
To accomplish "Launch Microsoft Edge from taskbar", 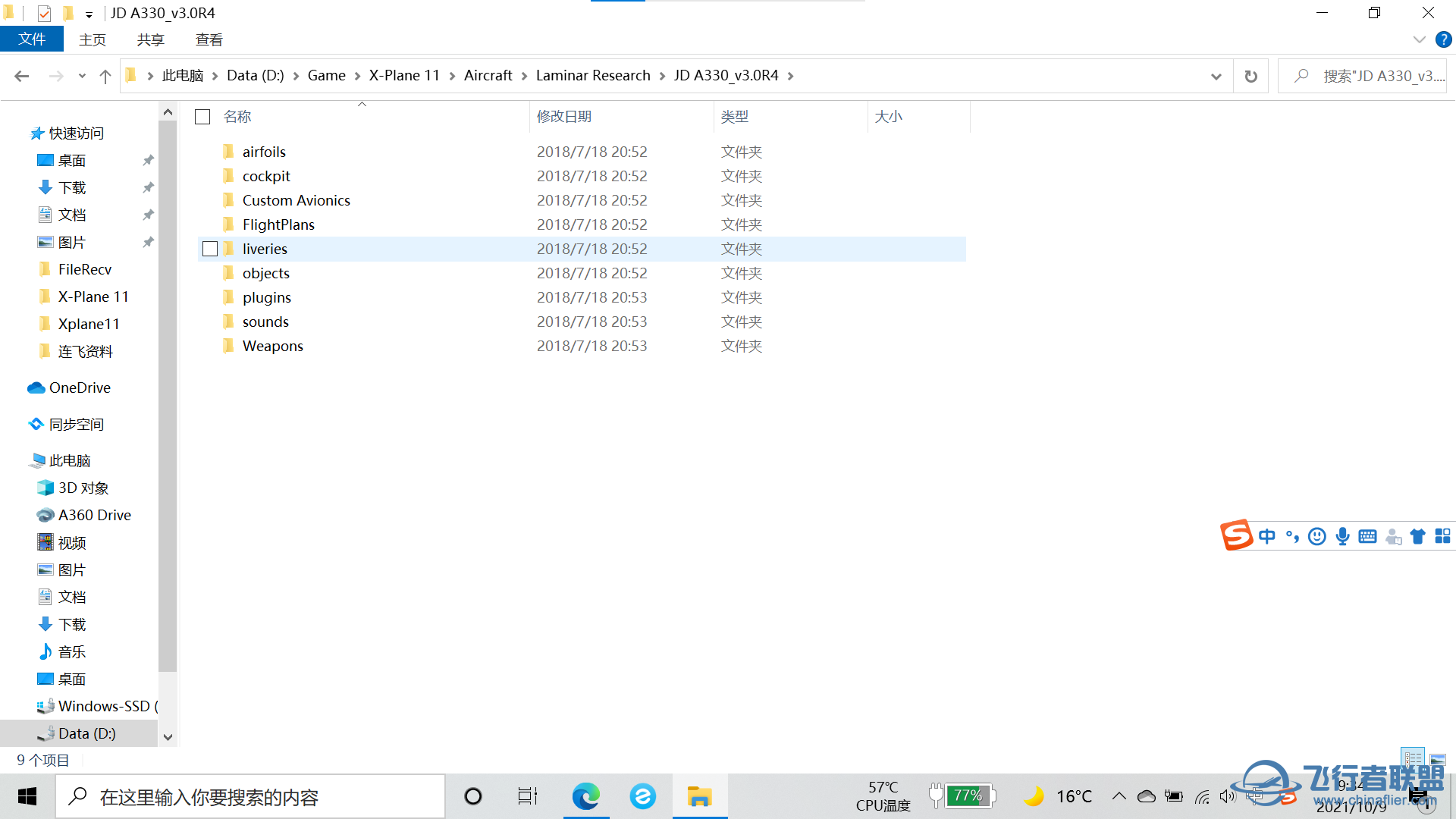I will pyautogui.click(x=585, y=796).
